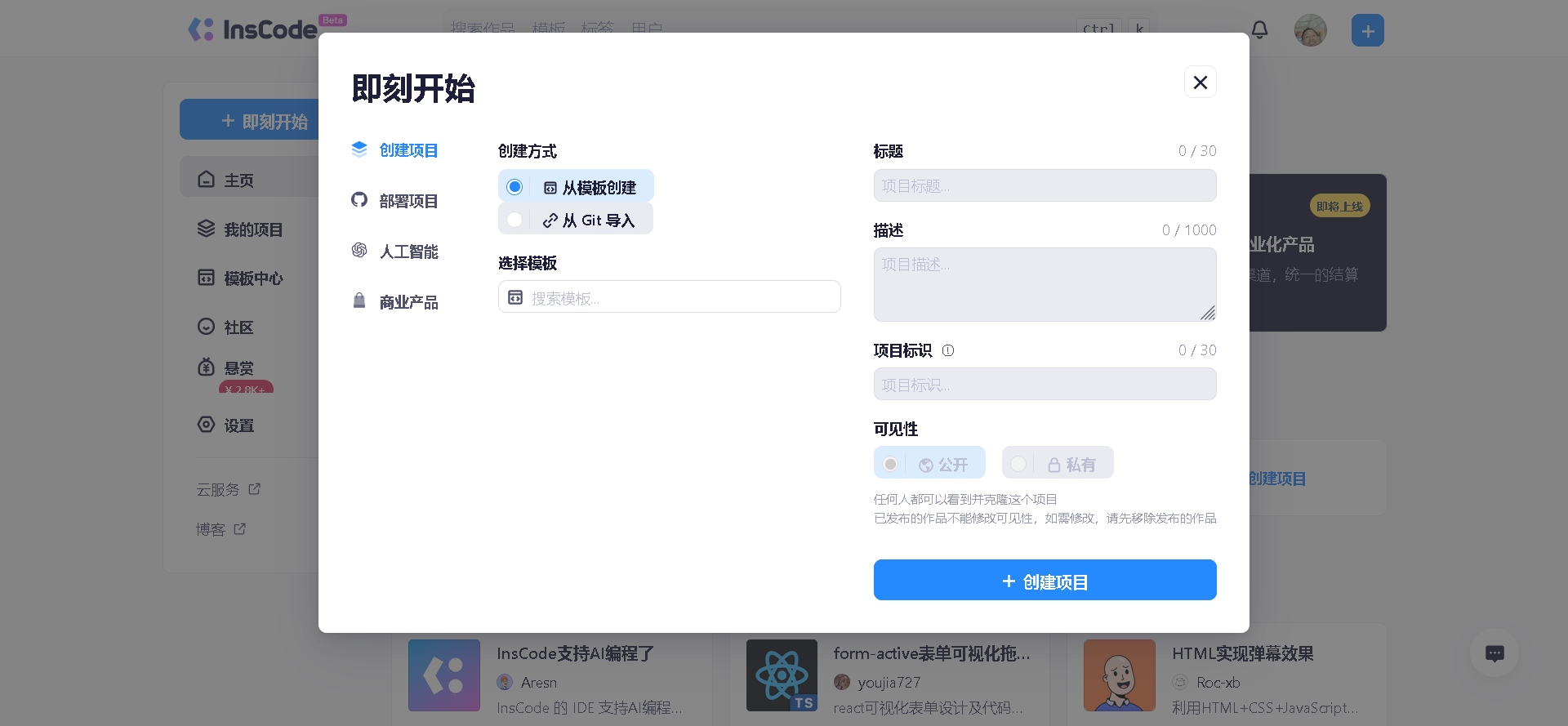Select the 创建项目 tab in dialog

click(x=395, y=150)
